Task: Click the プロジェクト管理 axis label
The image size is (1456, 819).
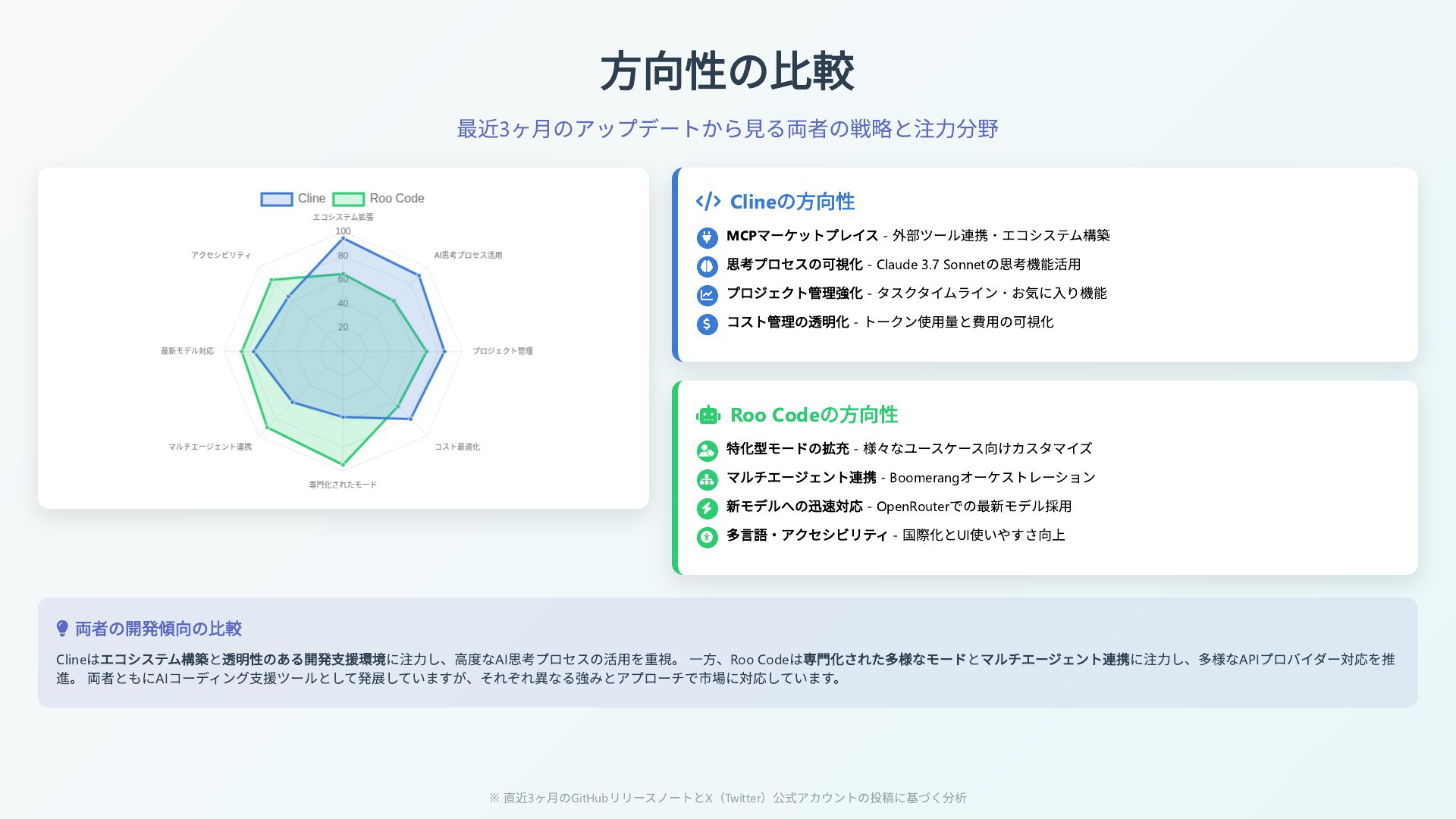Action: 503,350
